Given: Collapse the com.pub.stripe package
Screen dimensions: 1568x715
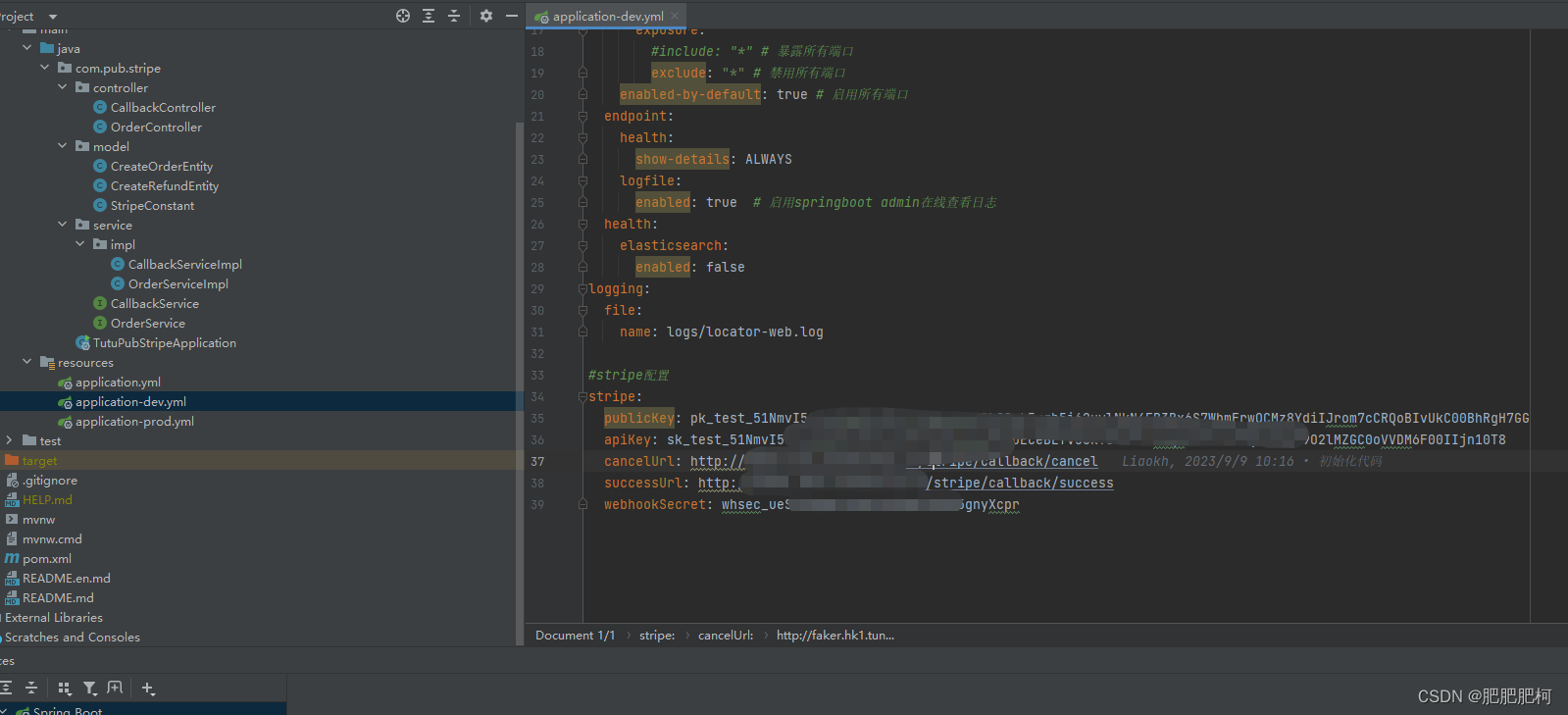Looking at the screenshot, I should pyautogui.click(x=44, y=68).
